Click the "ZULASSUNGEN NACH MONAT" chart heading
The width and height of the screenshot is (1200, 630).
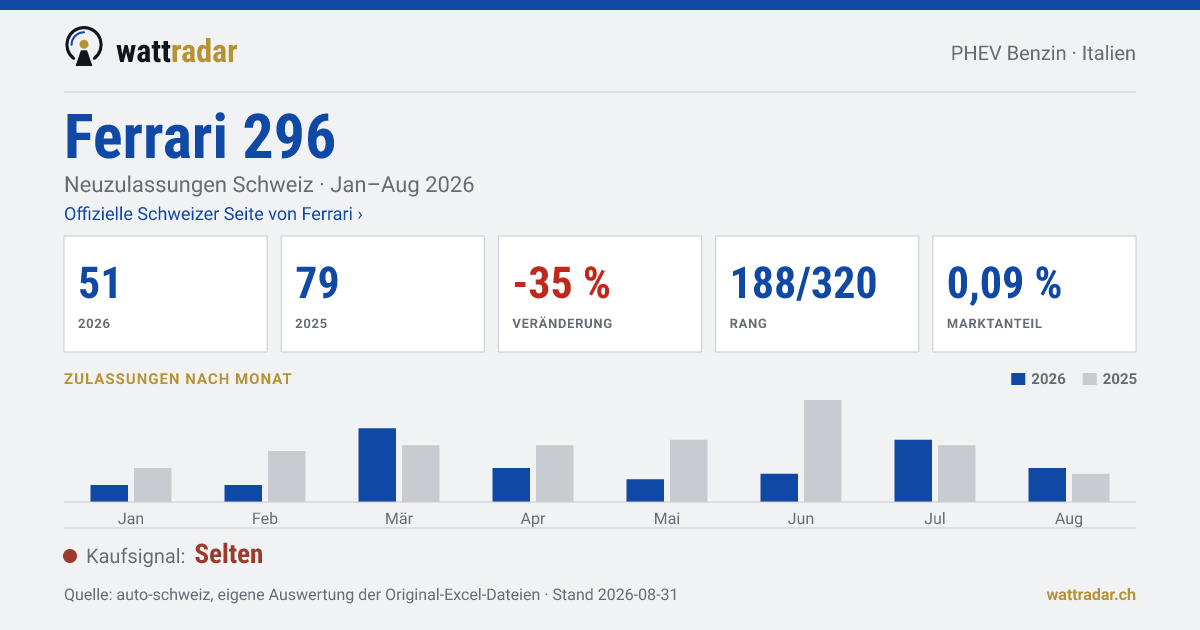[178, 379]
